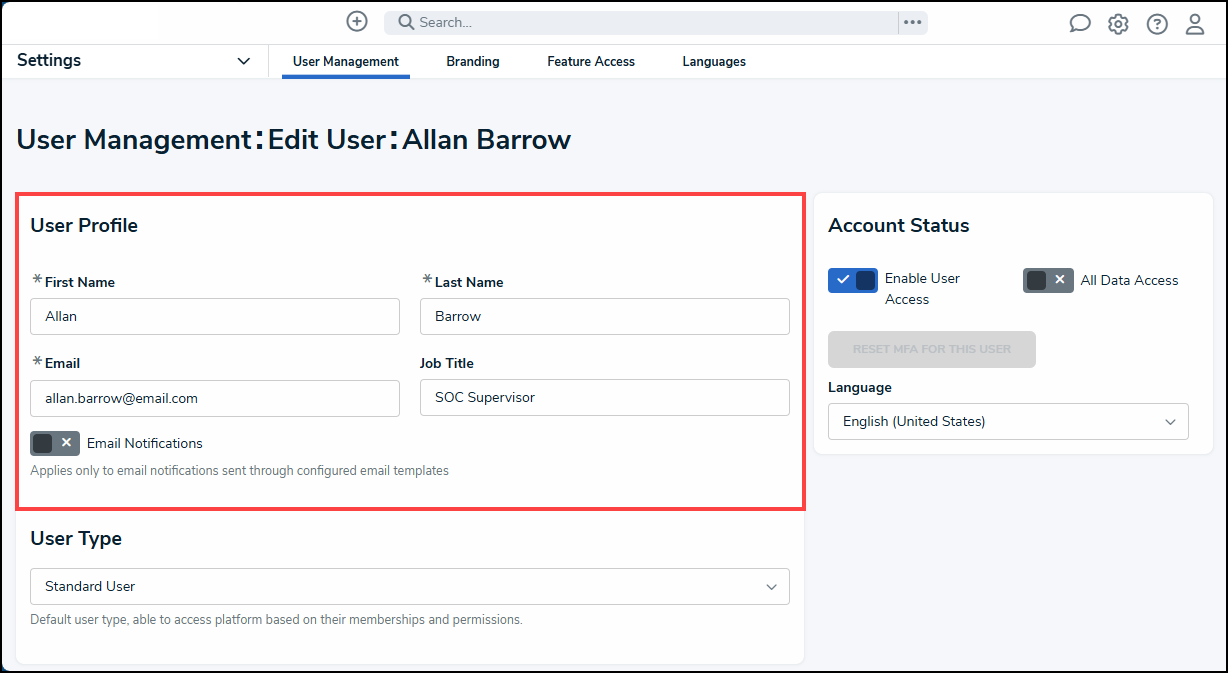Expand the Settings dropdown chevron
The width and height of the screenshot is (1228, 673).
coord(243,61)
